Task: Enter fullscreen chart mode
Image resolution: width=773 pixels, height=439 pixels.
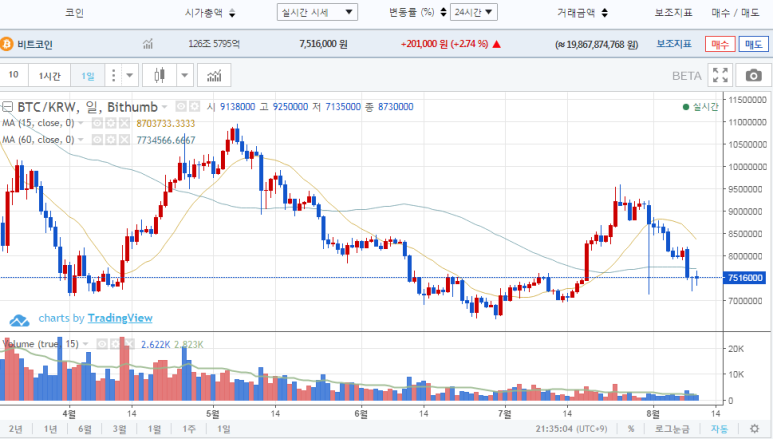Action: click(x=720, y=76)
